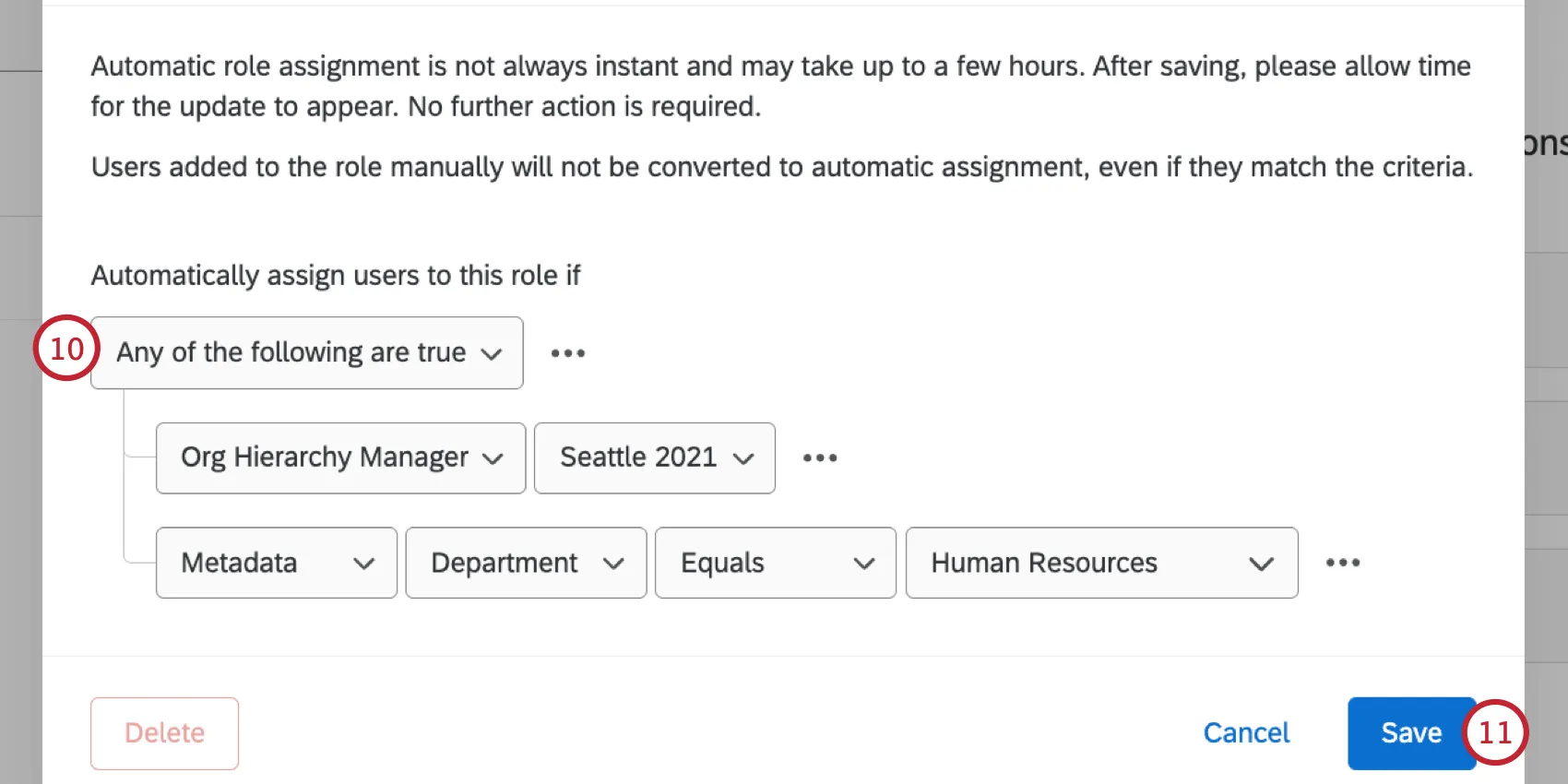This screenshot has height=784, width=1568.
Task: Click the ellipsis menu beside Human Resources
Action: click(1343, 563)
